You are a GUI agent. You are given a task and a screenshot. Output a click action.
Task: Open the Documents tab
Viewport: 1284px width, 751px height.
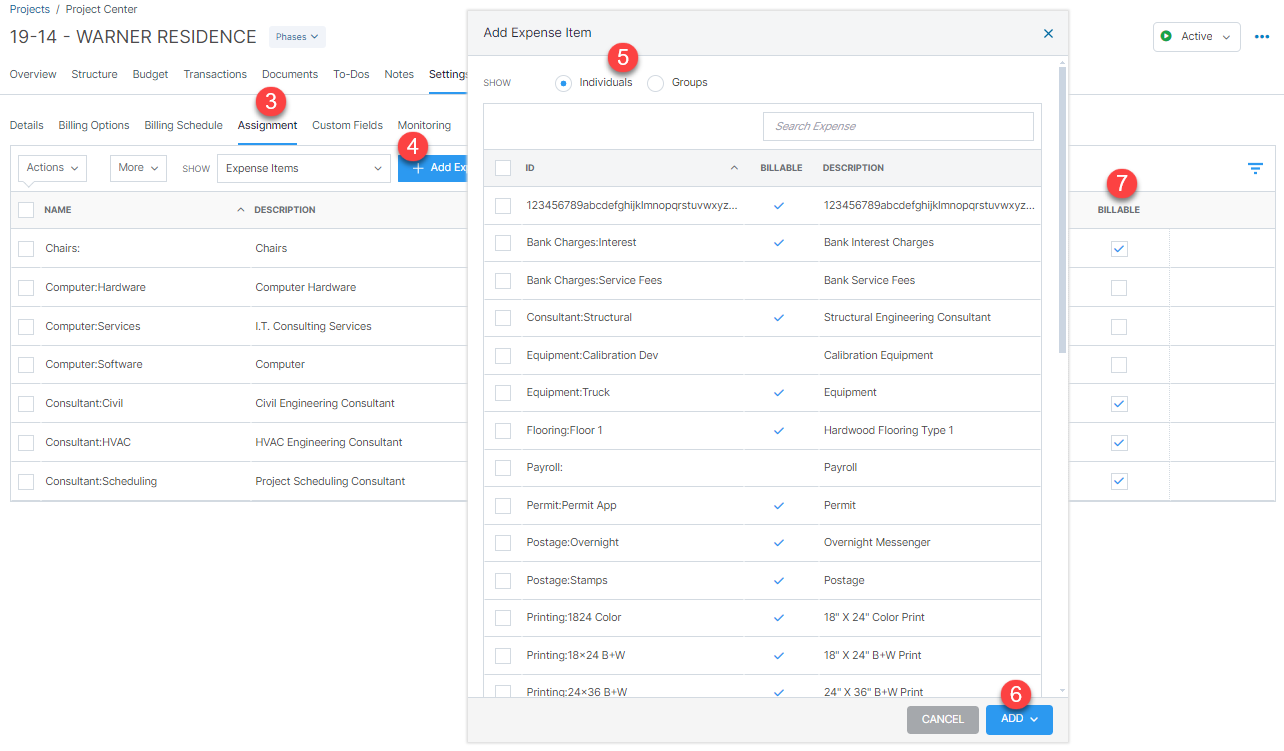(290, 74)
